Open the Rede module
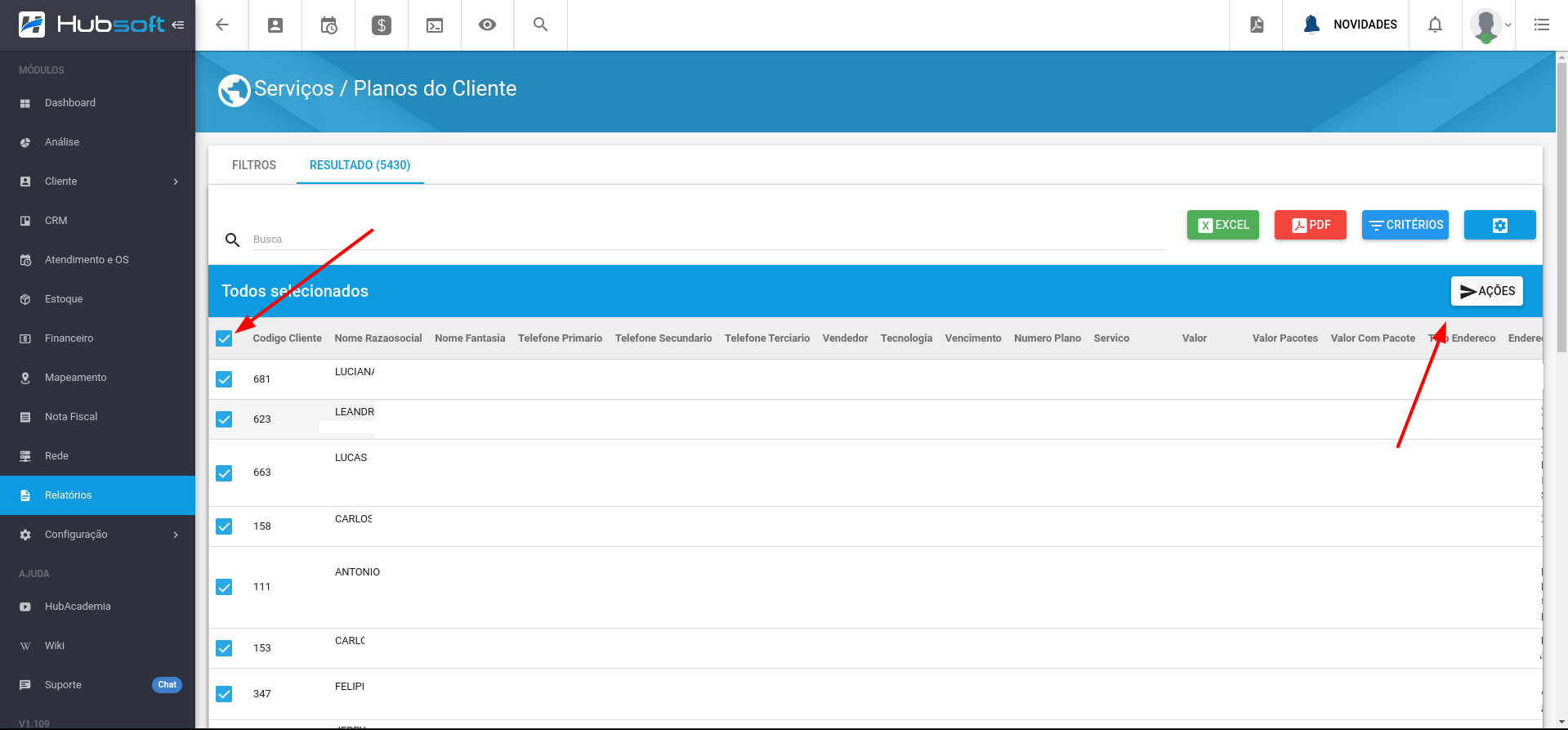This screenshot has width=1568, height=730. pos(97,456)
